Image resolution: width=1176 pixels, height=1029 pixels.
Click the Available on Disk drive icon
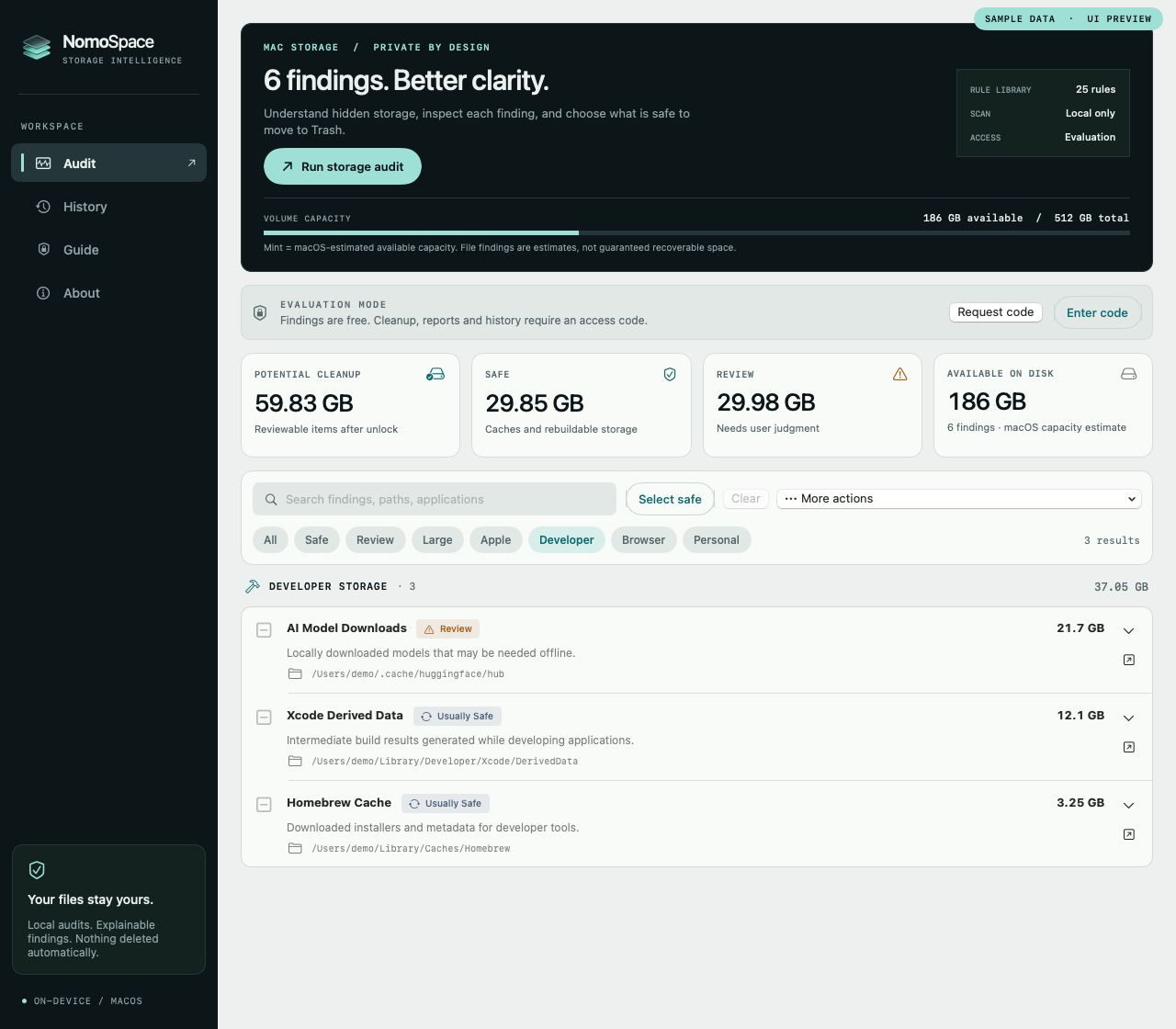point(1129,373)
